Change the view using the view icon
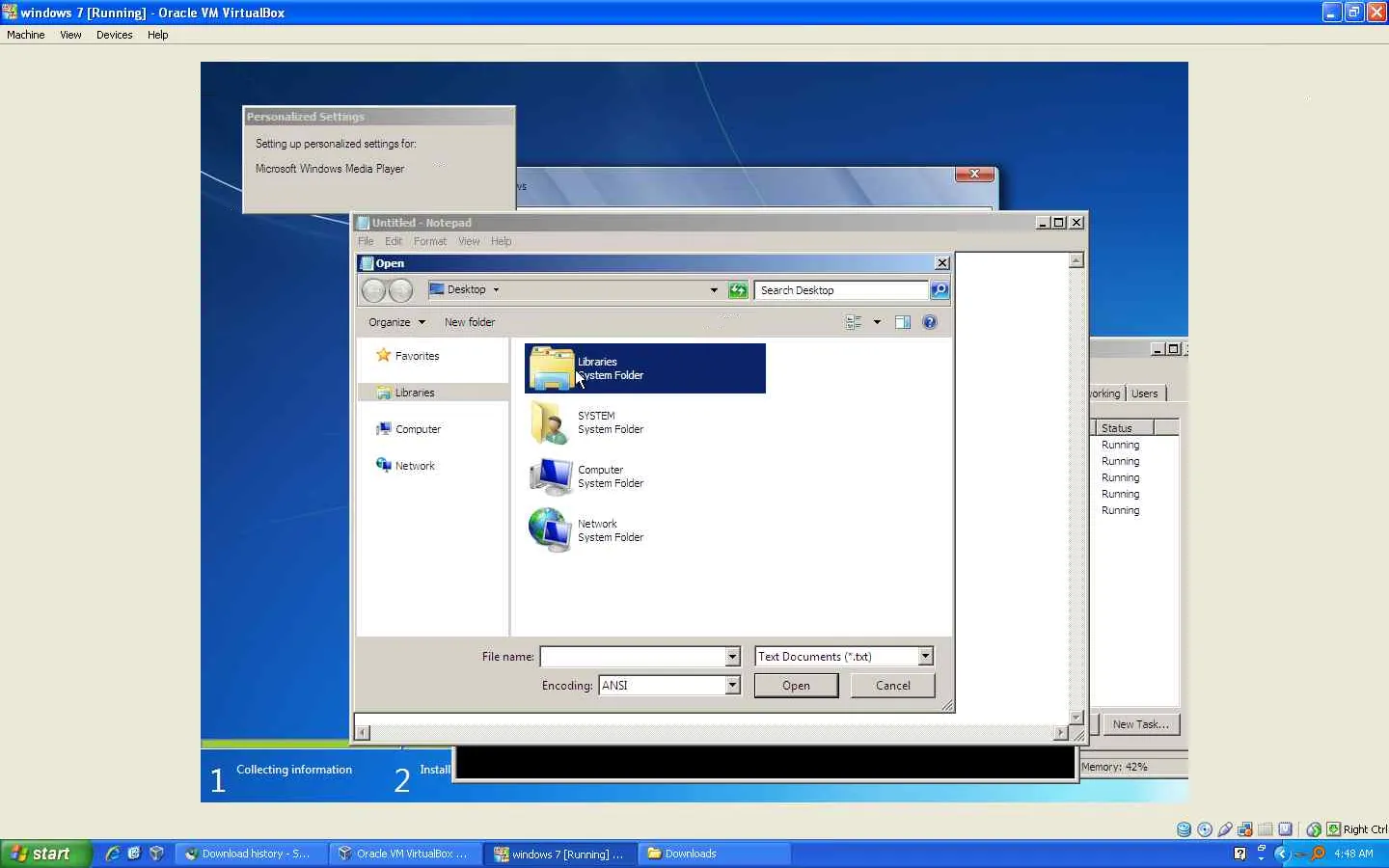 [854, 322]
